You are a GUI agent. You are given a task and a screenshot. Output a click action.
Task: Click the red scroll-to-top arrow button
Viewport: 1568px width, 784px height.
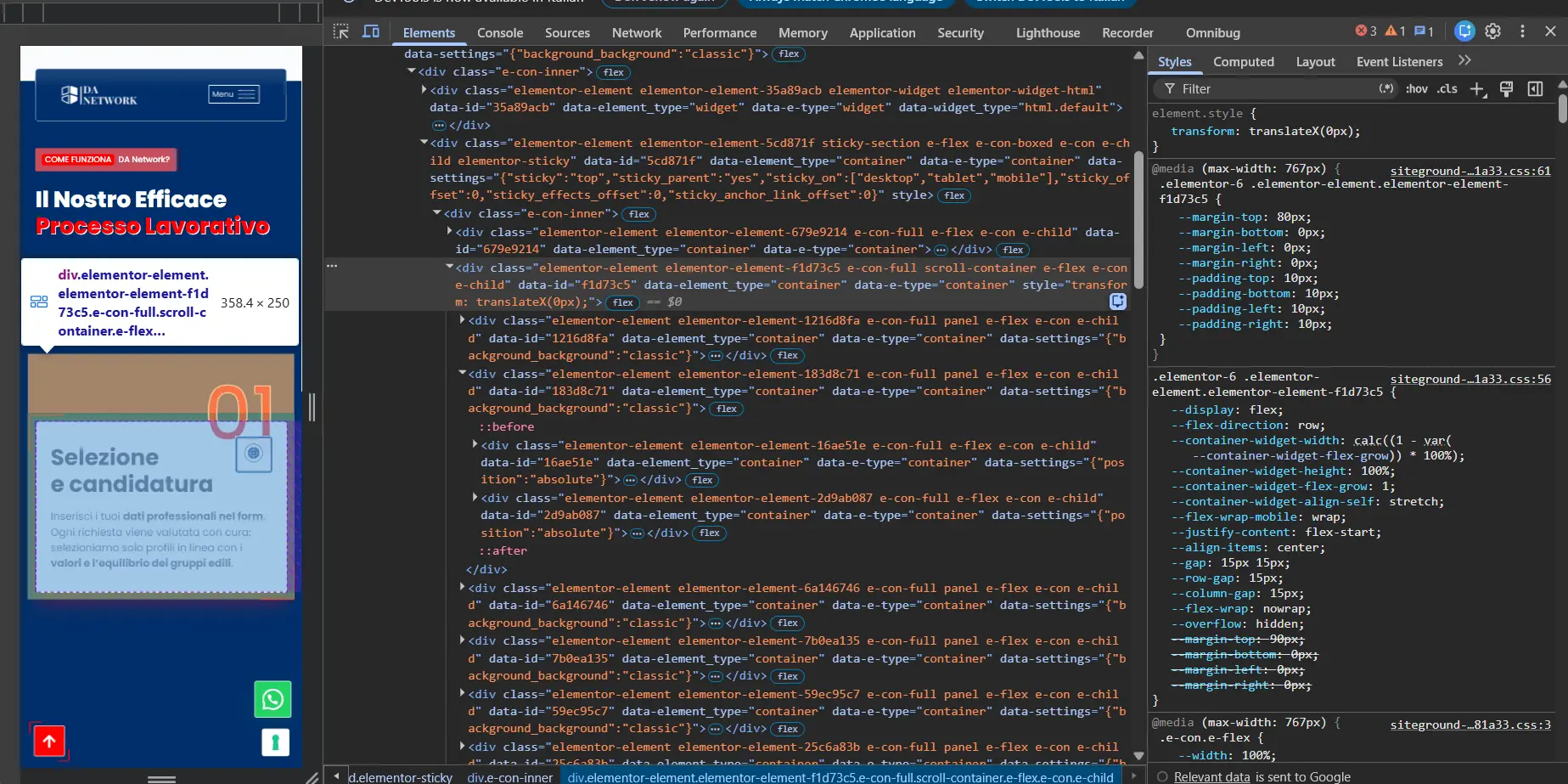(49, 741)
